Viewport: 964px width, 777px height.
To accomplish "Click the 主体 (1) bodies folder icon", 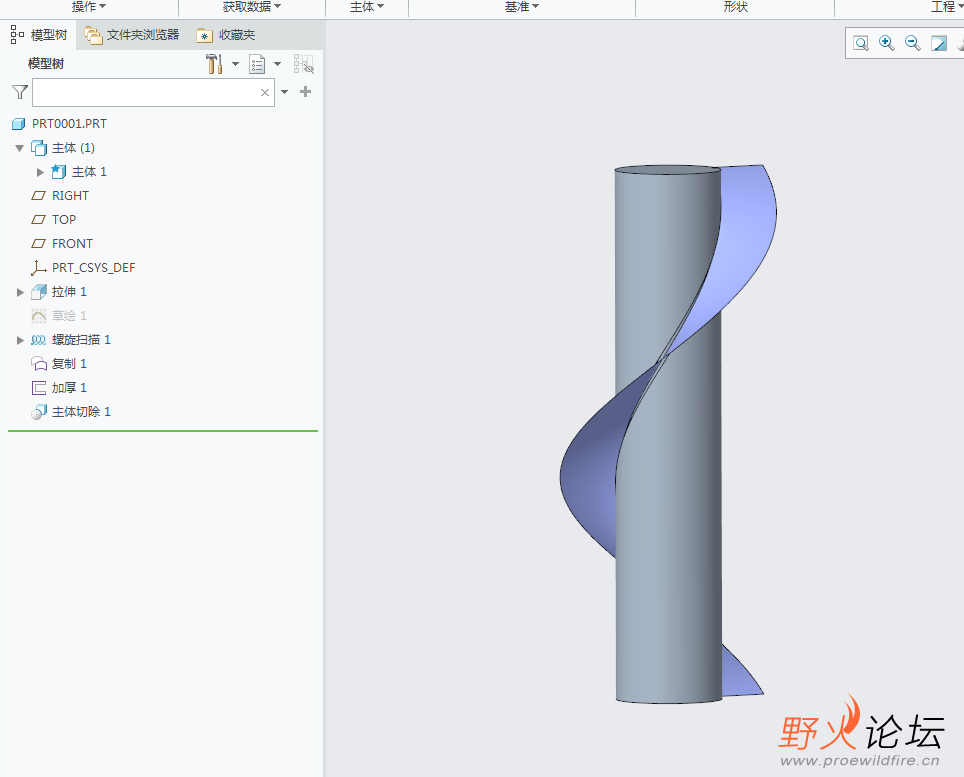I will pyautogui.click(x=39, y=148).
